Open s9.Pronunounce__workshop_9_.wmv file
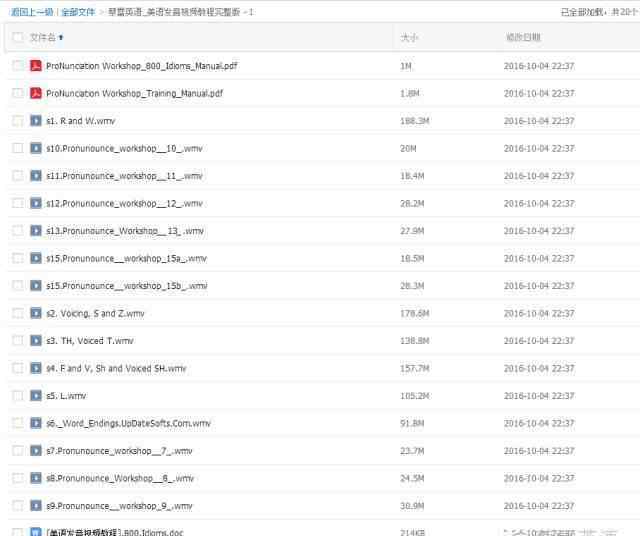This screenshot has width=640, height=536. point(119,506)
